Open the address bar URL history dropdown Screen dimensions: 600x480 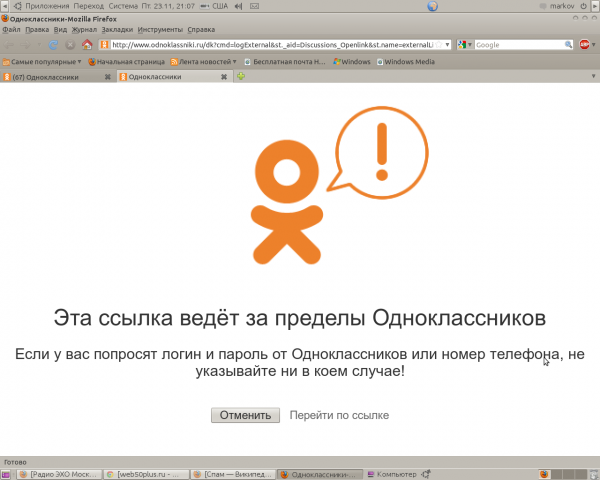(447, 45)
